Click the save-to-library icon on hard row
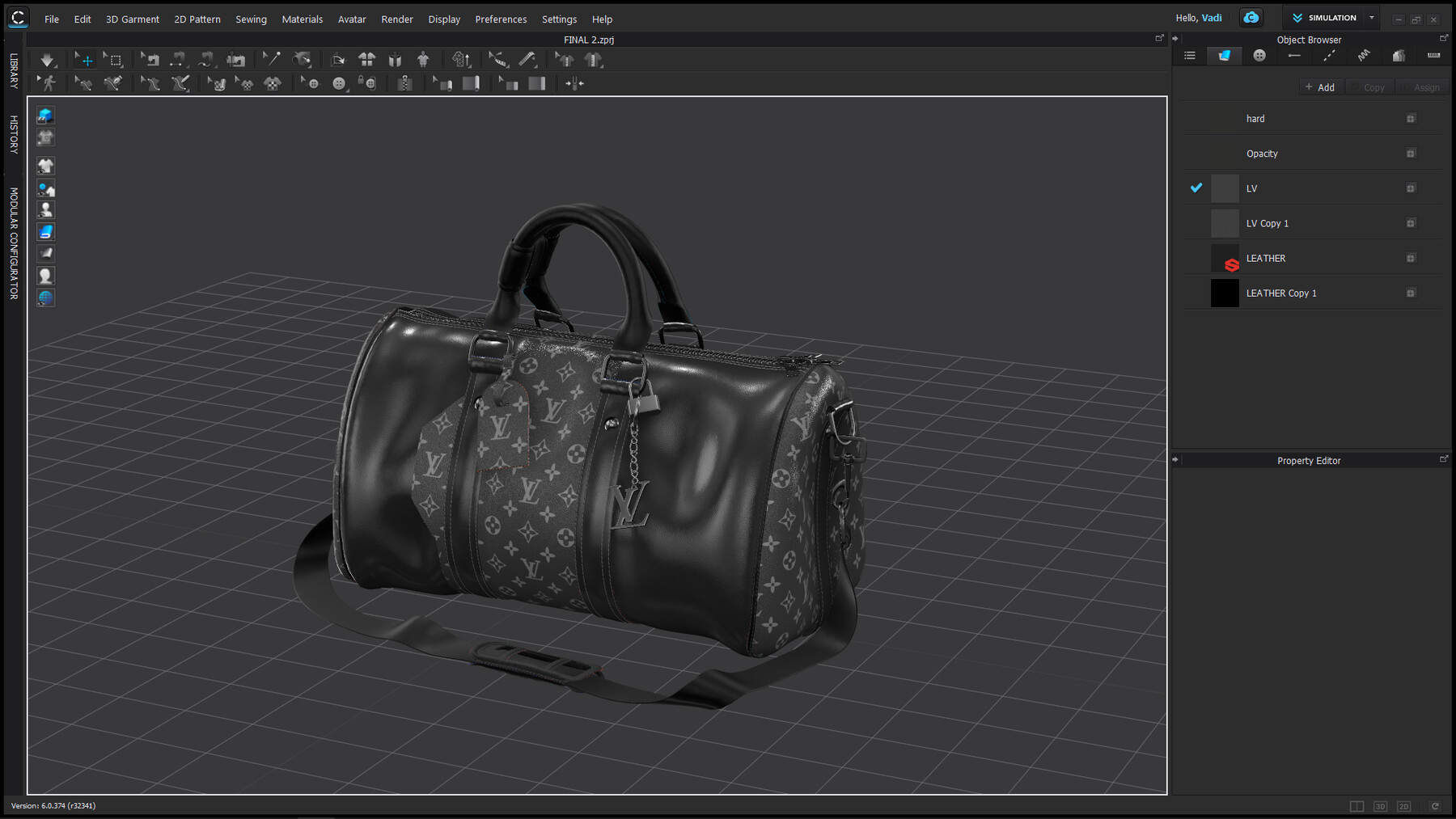 1411,119
